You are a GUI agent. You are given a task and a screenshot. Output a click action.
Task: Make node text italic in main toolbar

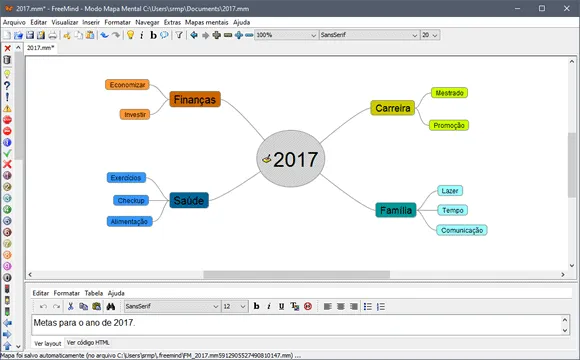142,35
